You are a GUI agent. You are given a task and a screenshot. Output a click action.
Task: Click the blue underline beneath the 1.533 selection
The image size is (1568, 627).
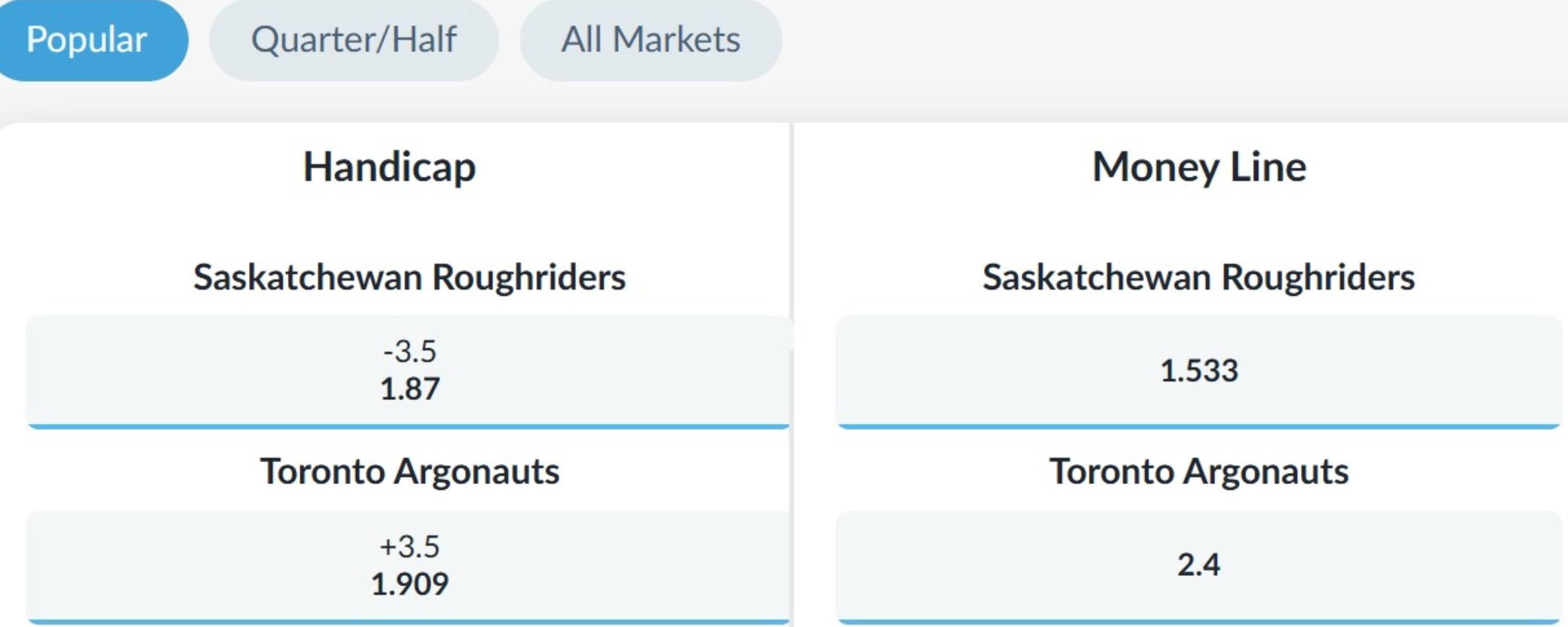[x=1199, y=426]
